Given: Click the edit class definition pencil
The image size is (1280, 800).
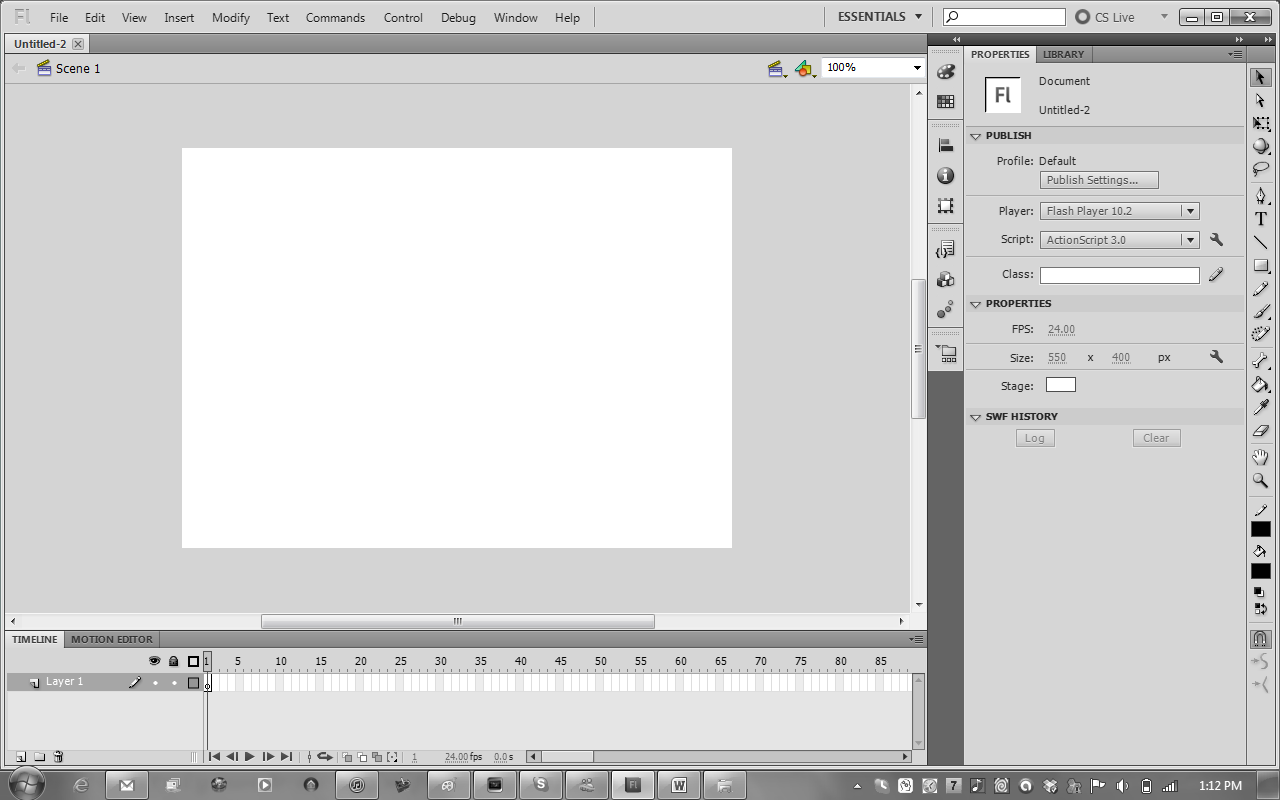Looking at the screenshot, I should (1216, 274).
